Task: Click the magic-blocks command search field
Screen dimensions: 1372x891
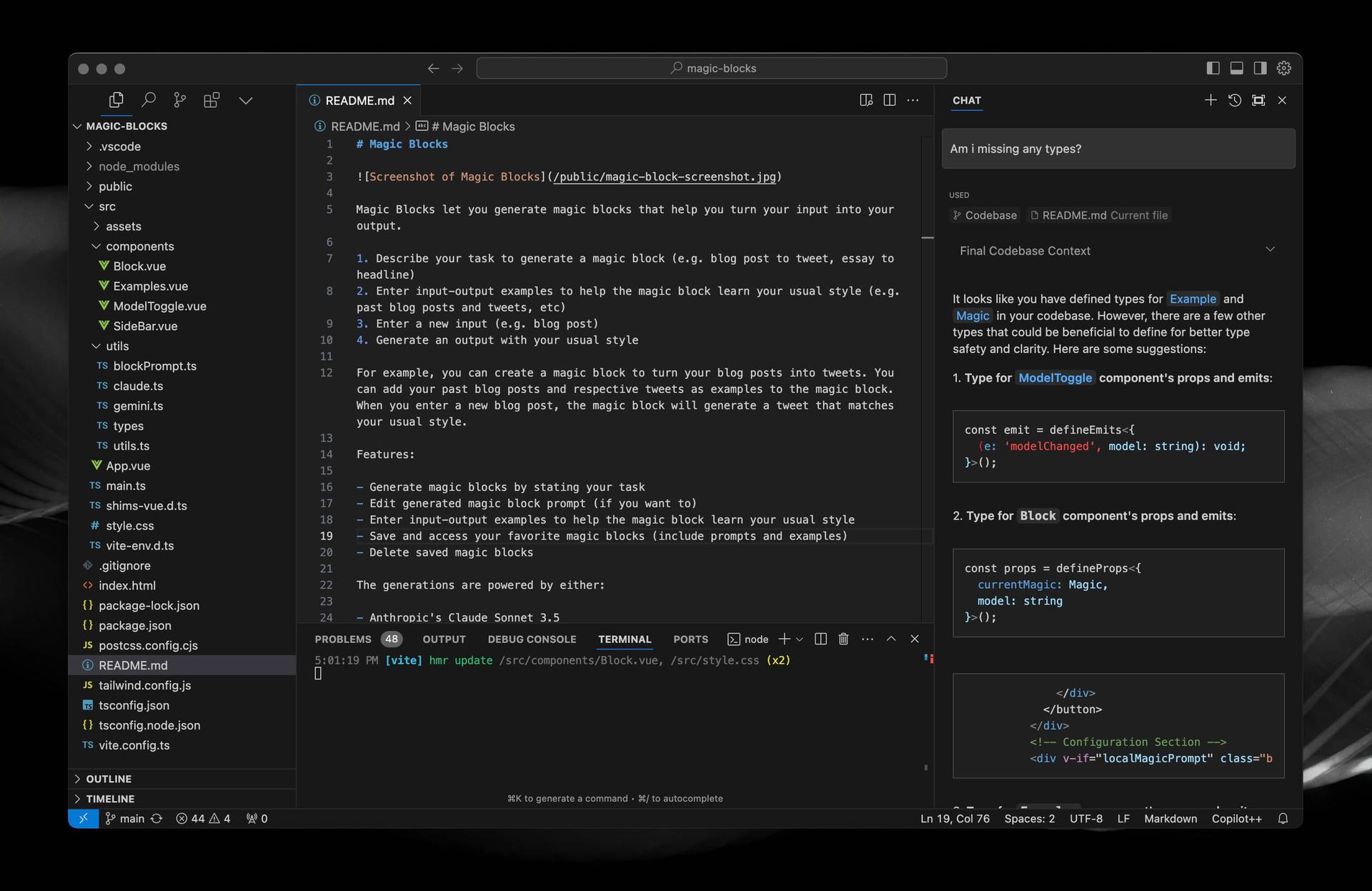Action: [x=712, y=68]
